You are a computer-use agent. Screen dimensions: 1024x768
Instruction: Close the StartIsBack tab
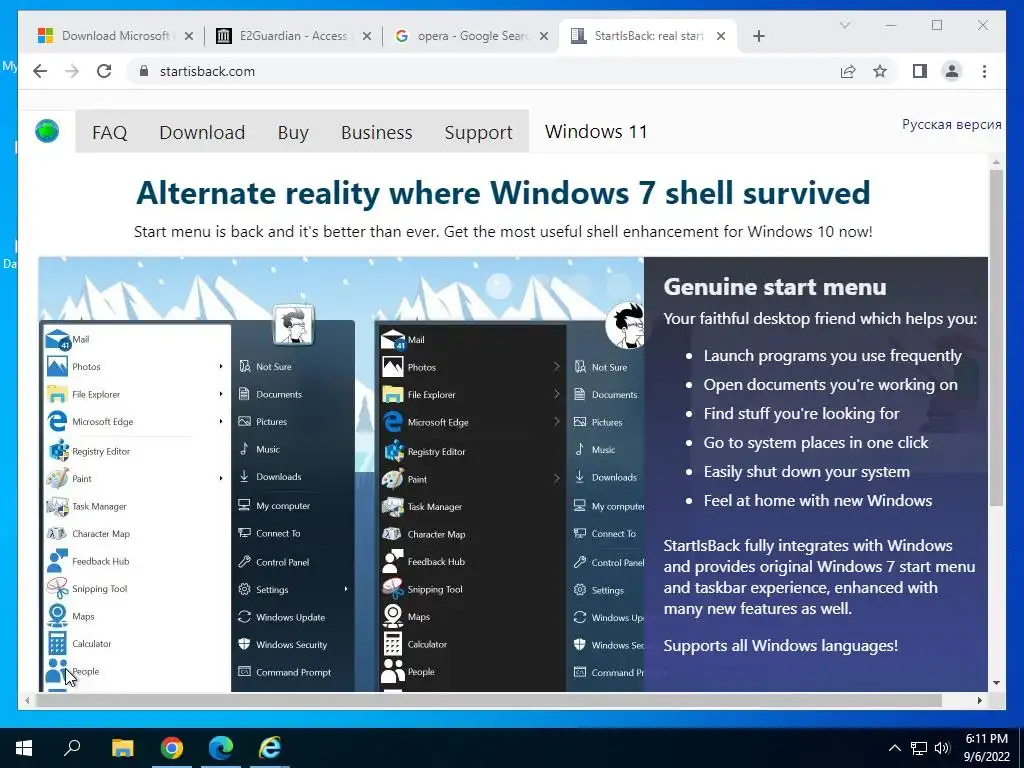point(721,36)
